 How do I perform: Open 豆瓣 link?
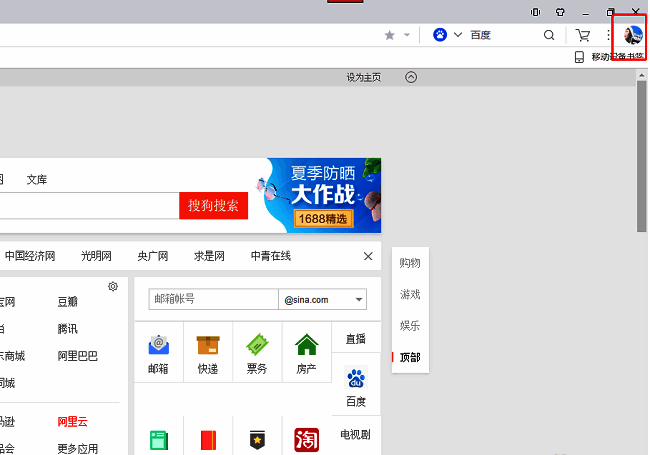click(x=68, y=302)
